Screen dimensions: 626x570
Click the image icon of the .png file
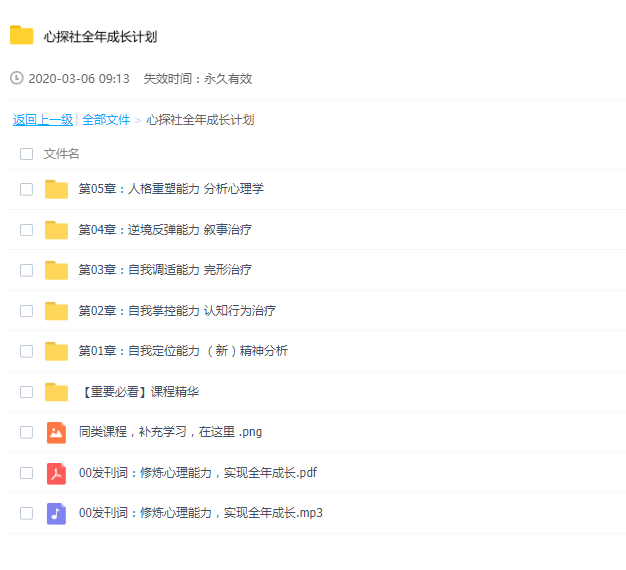56,432
